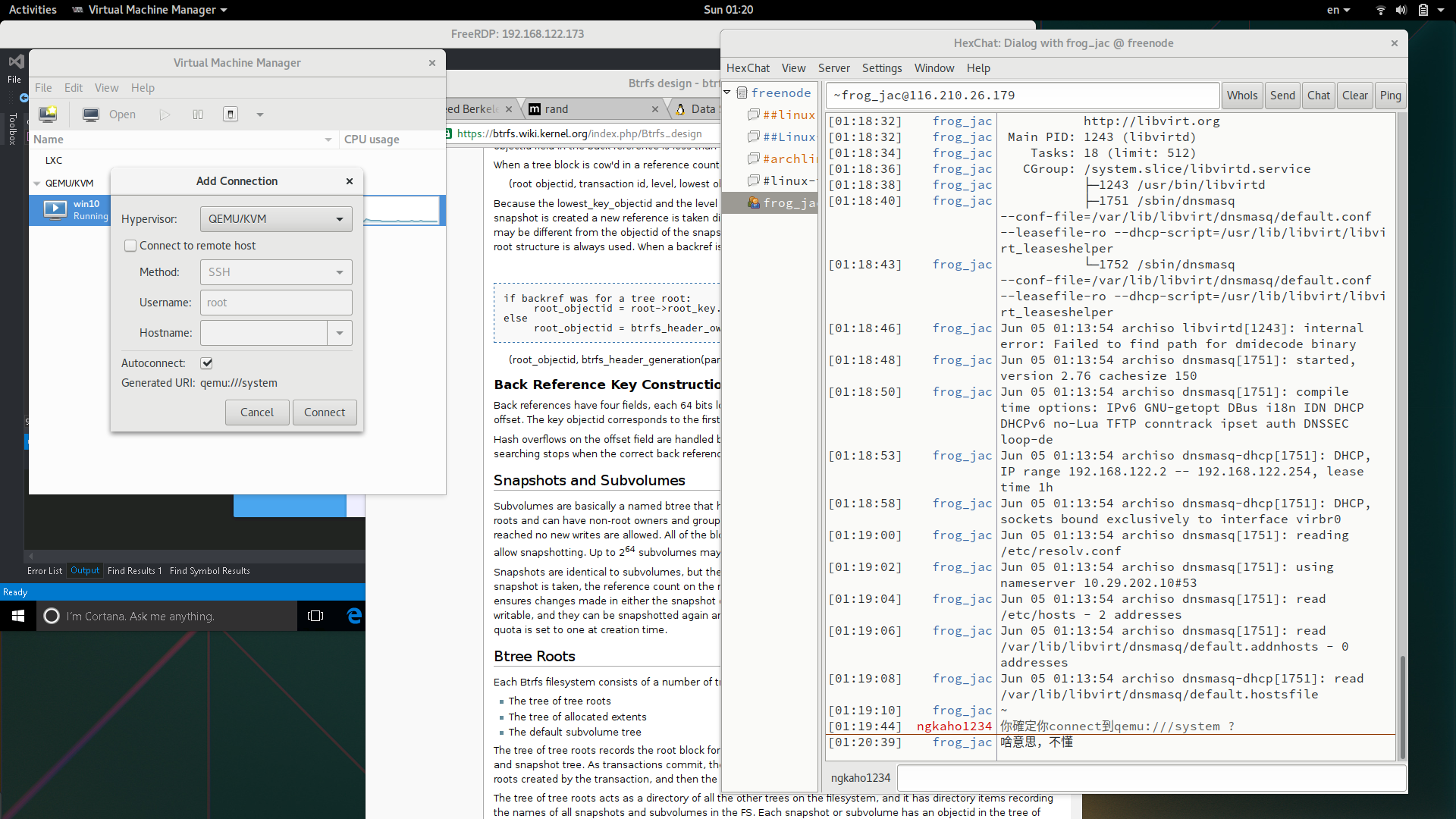Open Virtual Machine Manager File menu
Image resolution: width=1456 pixels, height=819 pixels.
coord(43,88)
